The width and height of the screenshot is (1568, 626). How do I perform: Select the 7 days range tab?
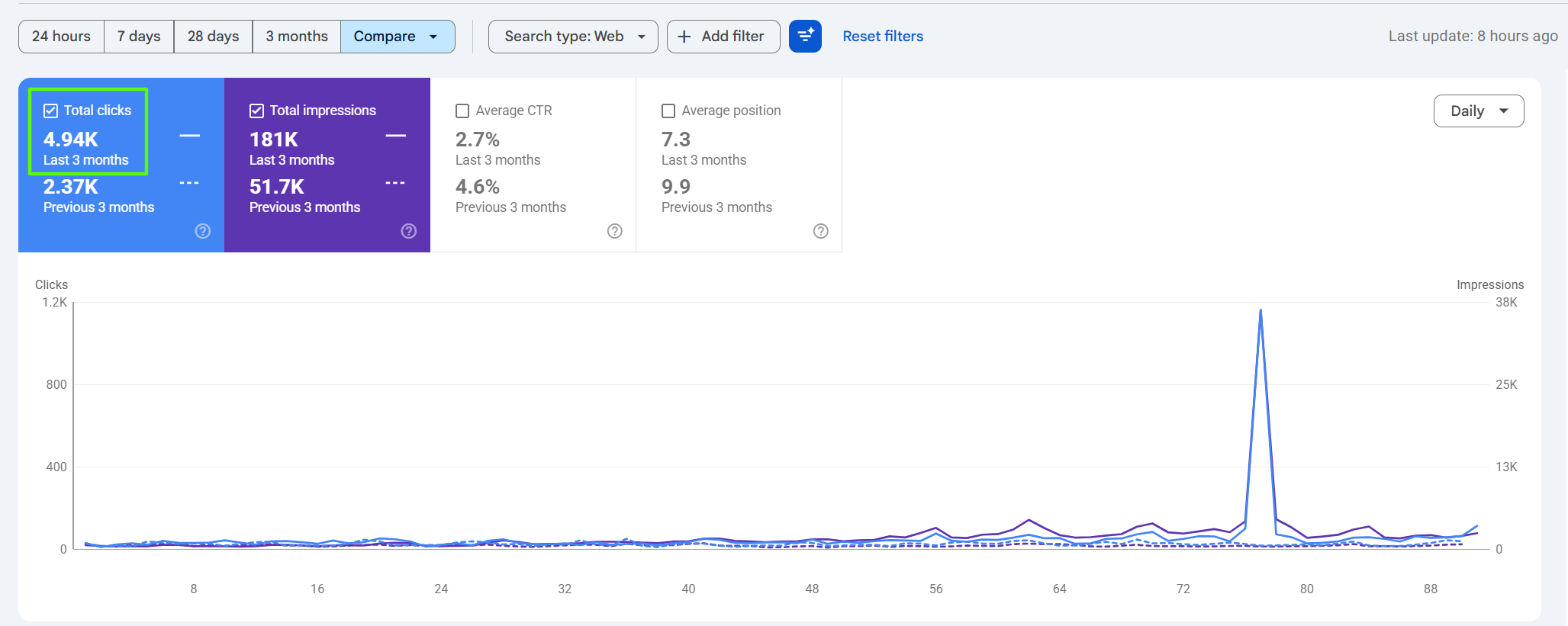[x=139, y=37]
